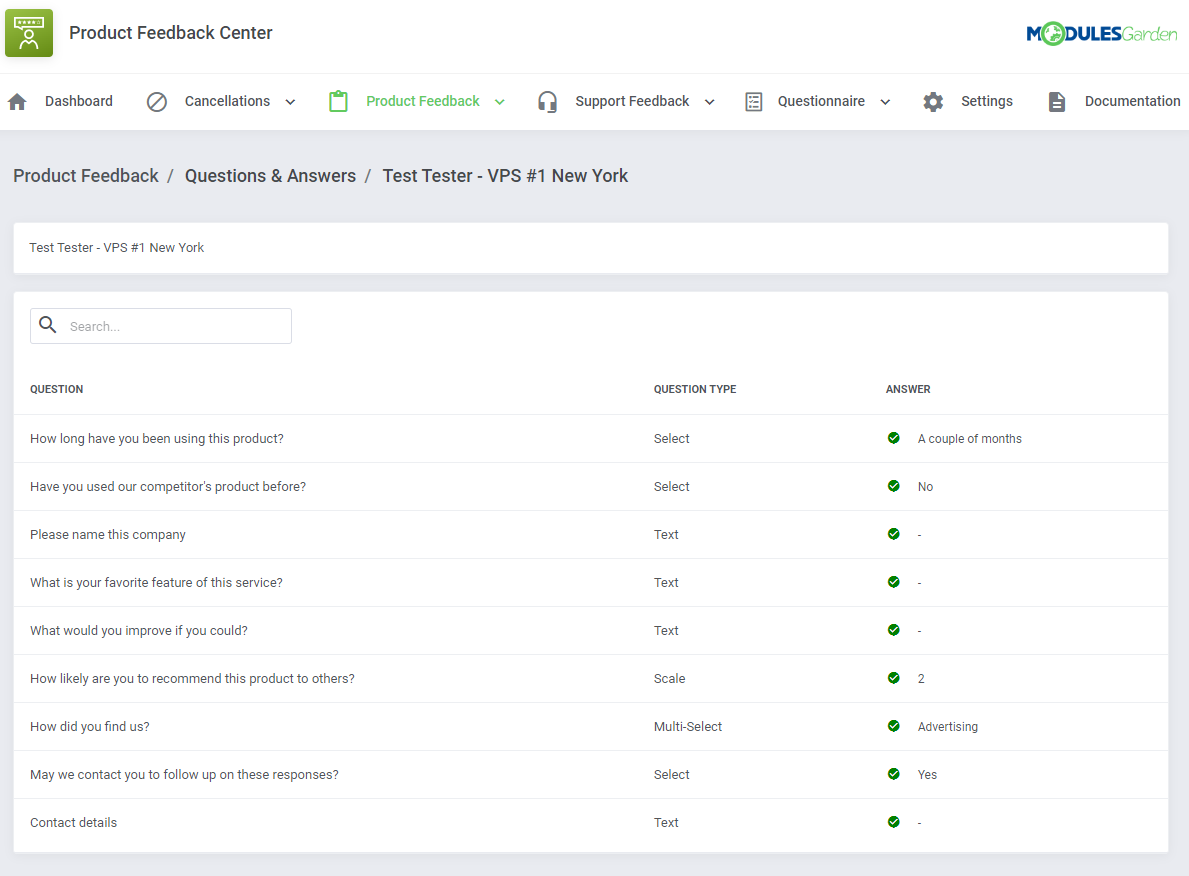The image size is (1189, 876).
Task: Open the Dashboard menu item
Action: (79, 101)
